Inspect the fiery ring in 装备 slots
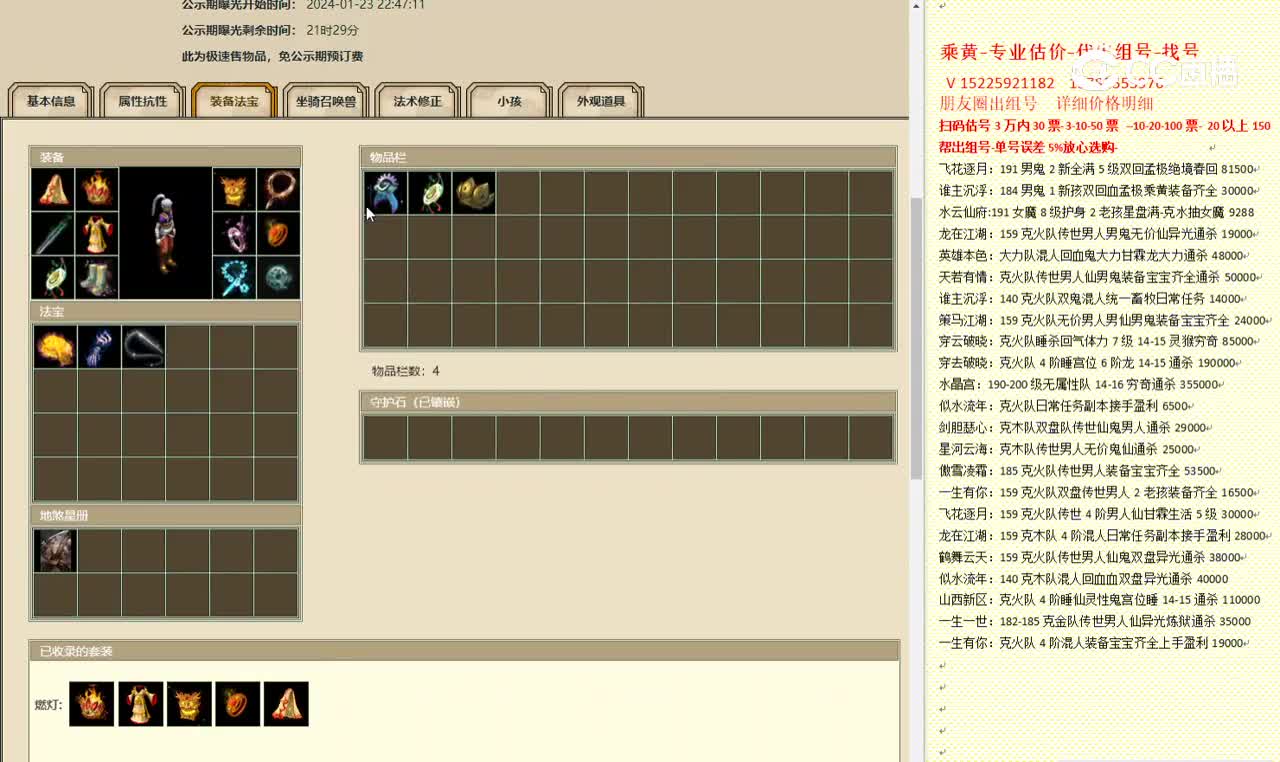The image size is (1280, 762). pyautogui.click(x=278, y=189)
